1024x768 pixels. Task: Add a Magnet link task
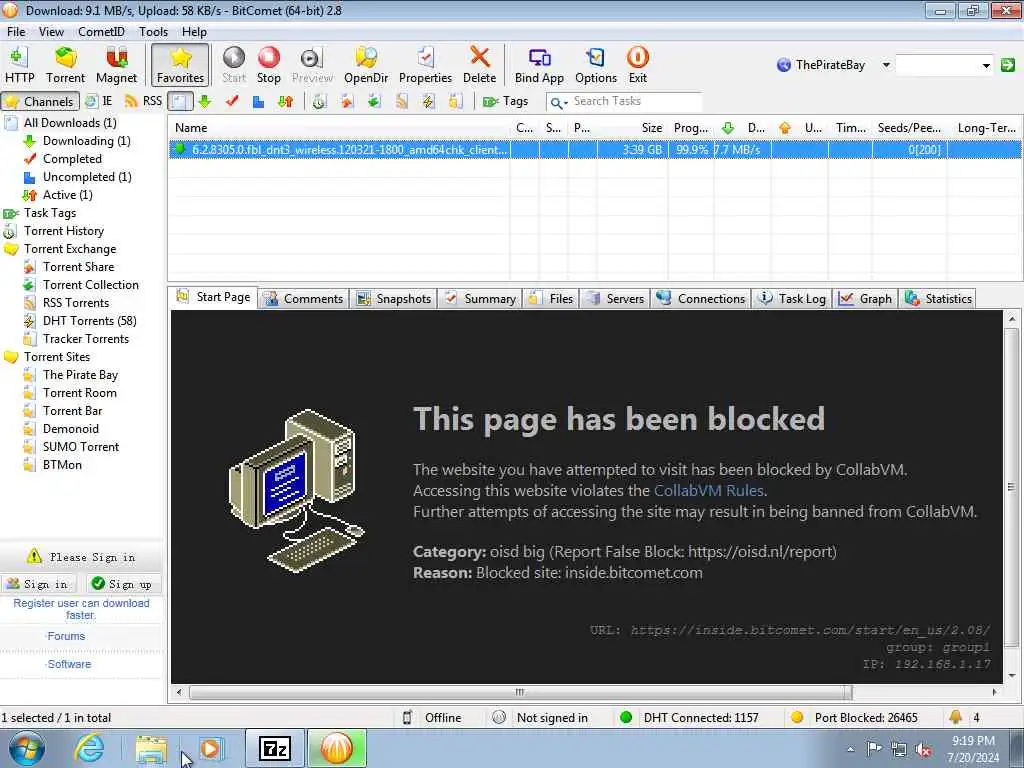[x=116, y=65]
